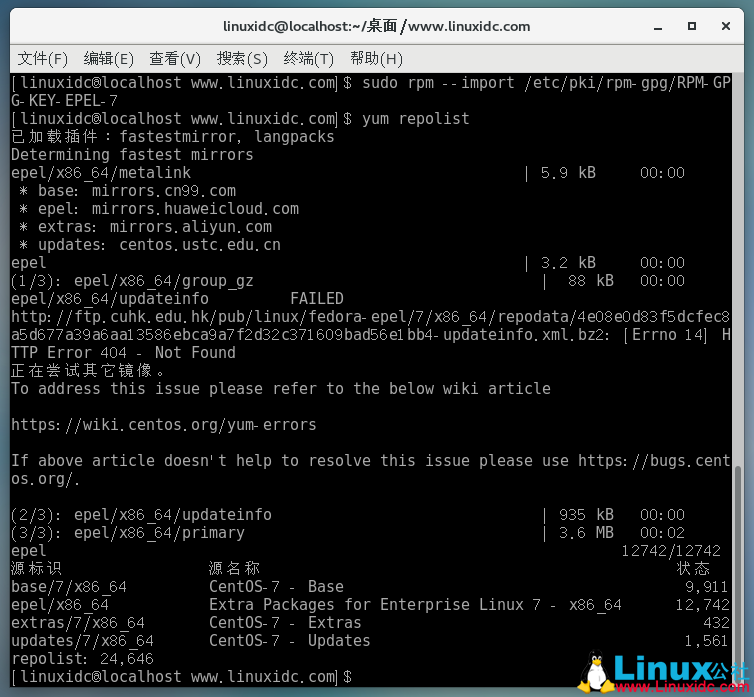Click 'Extra Packages for Enterprise Linux 7' name
Viewport: 754px width, 697px height.
(375, 605)
